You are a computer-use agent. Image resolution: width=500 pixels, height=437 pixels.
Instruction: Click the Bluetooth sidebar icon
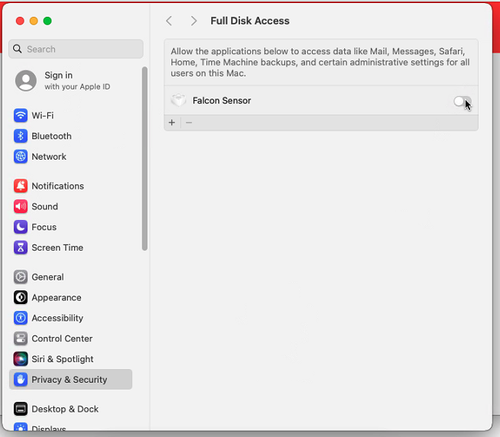[21, 136]
